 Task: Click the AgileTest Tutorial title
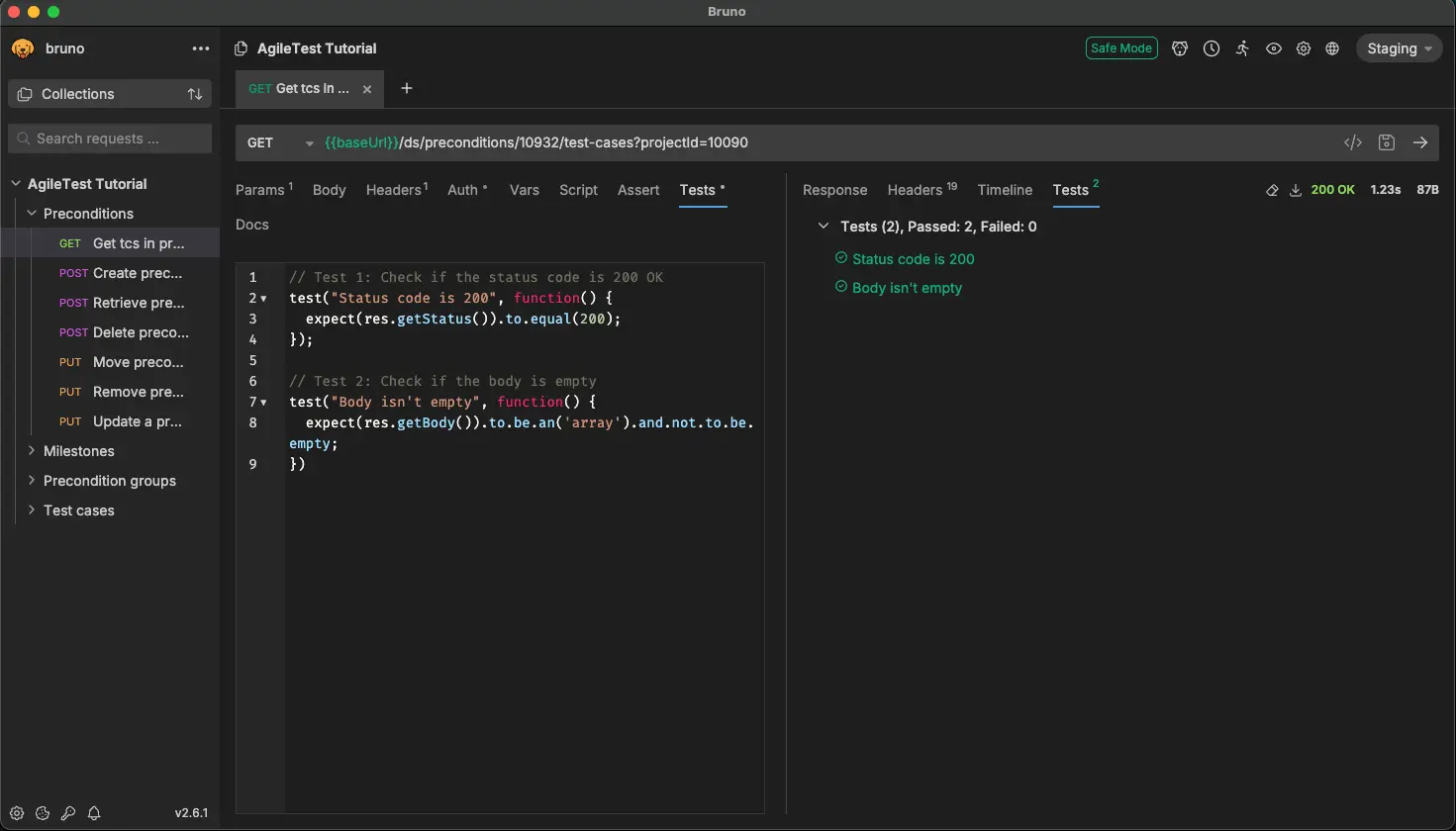coord(317,48)
